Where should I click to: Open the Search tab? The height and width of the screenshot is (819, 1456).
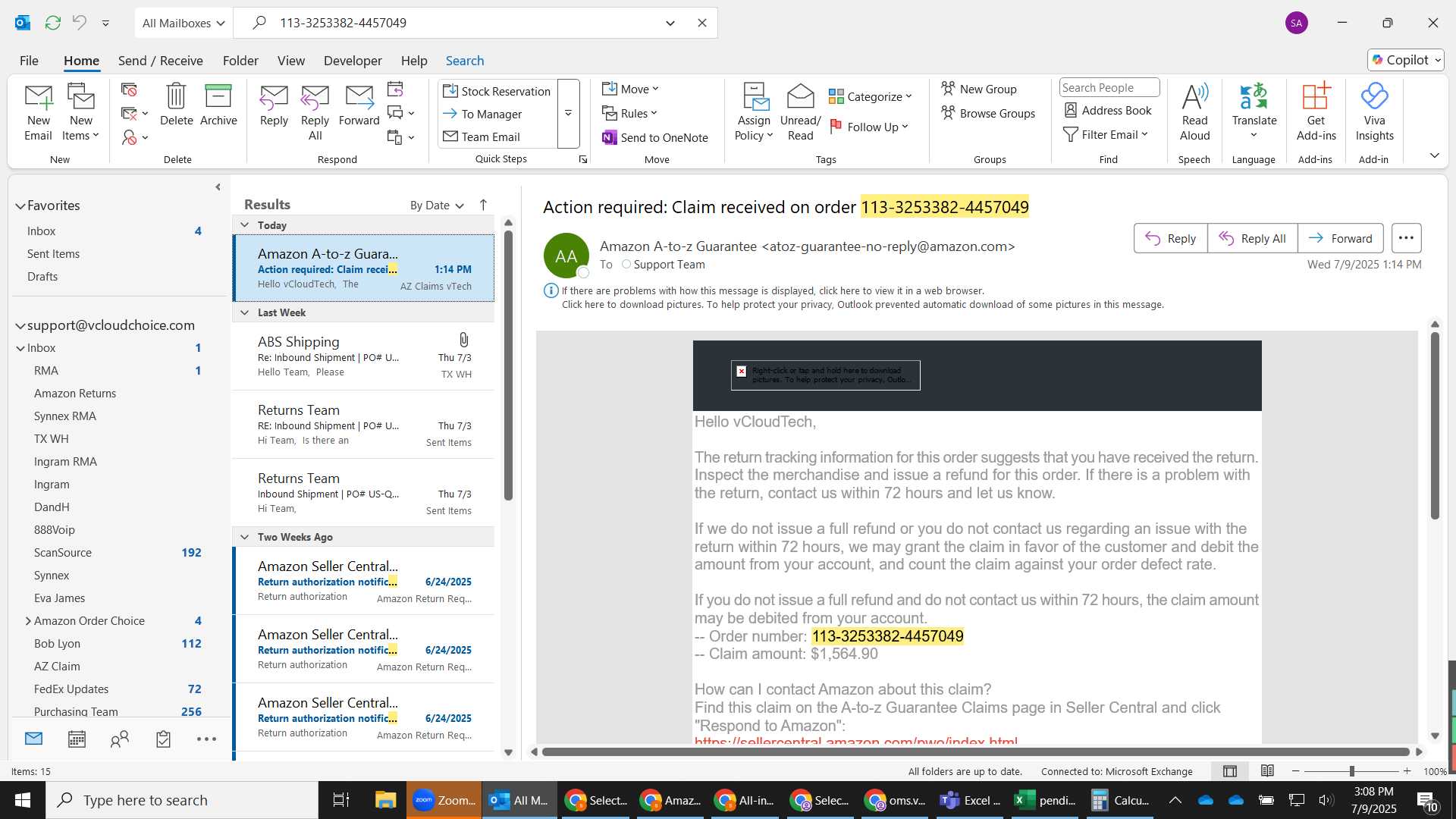point(465,61)
